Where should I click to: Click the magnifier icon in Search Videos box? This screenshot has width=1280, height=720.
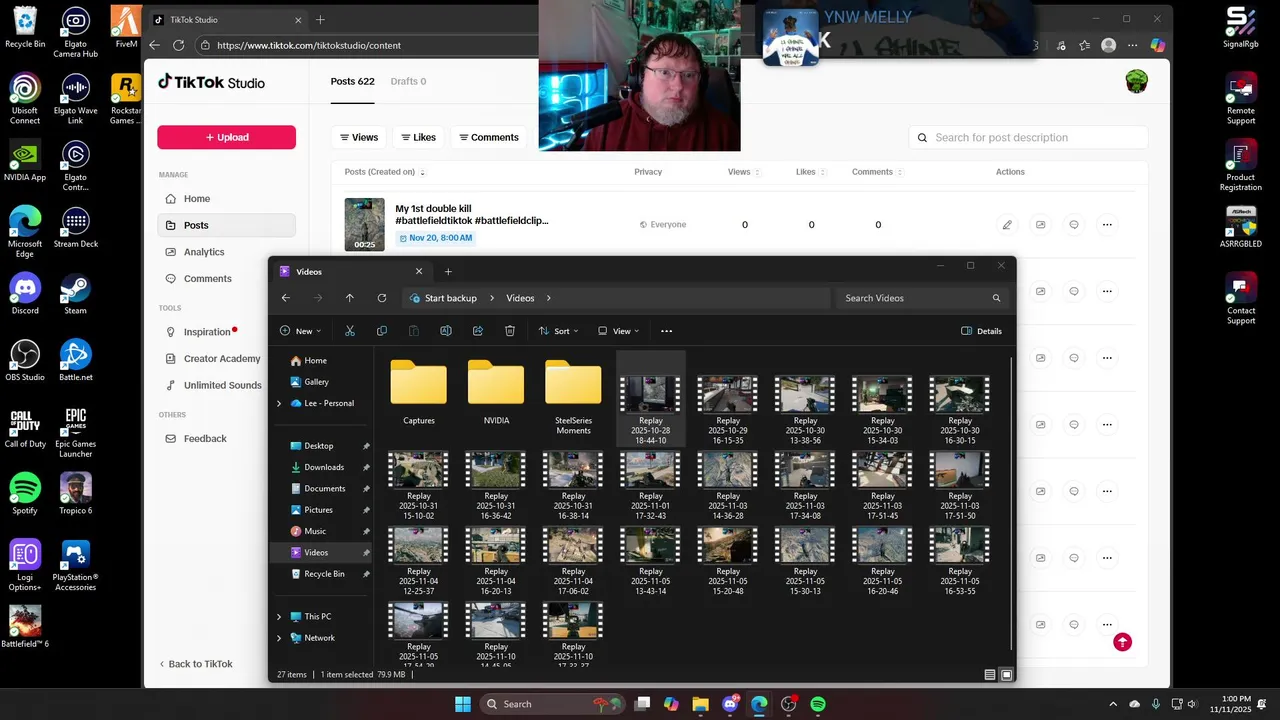point(996,298)
